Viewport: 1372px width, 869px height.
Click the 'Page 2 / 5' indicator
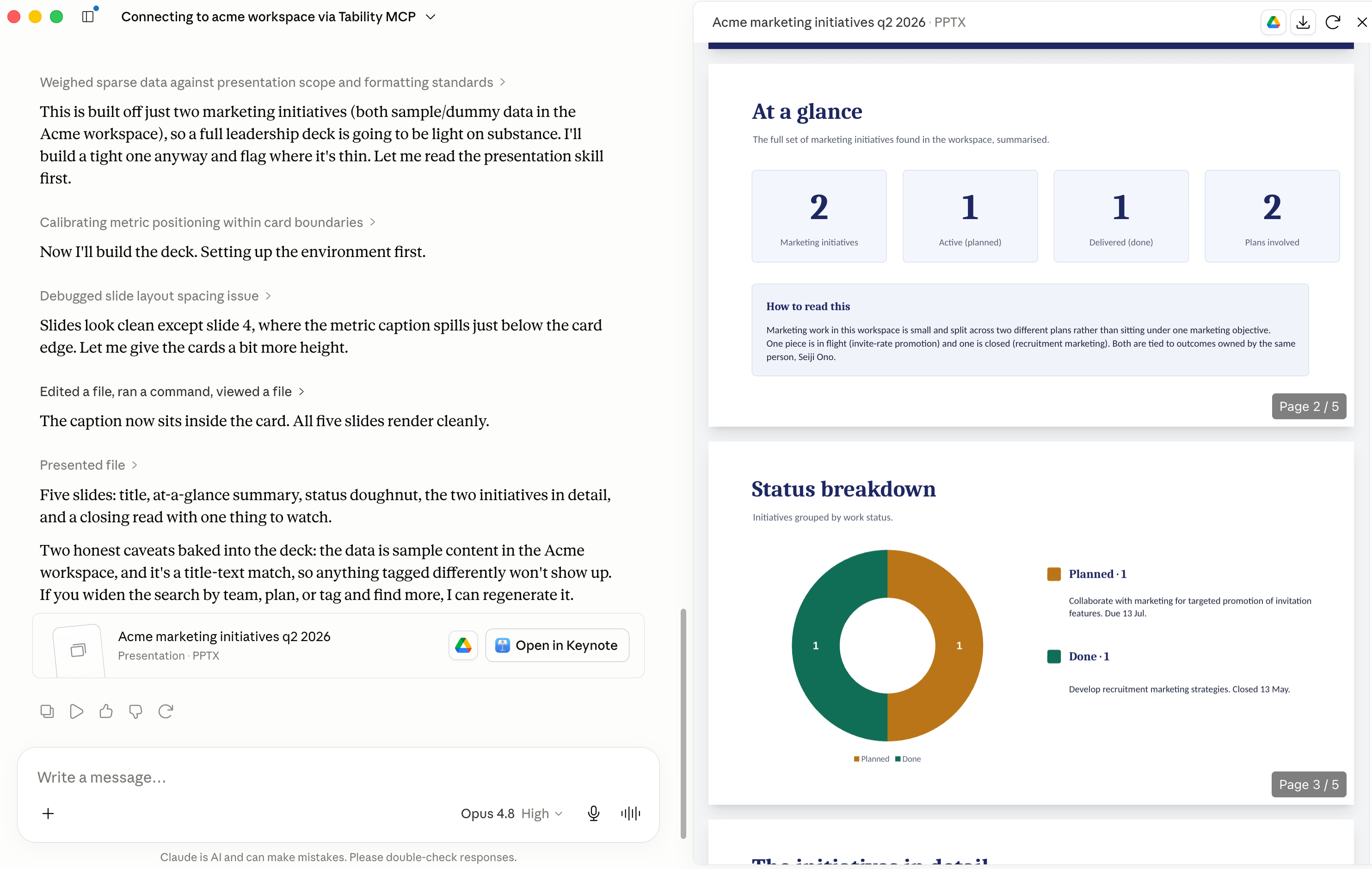pyautogui.click(x=1309, y=406)
